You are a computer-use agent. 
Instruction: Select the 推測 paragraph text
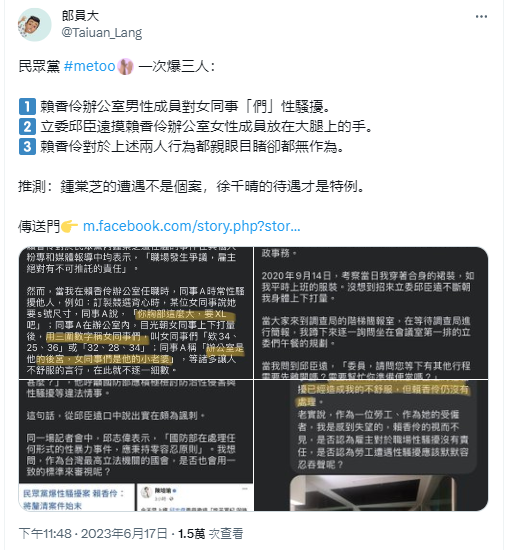(191, 186)
